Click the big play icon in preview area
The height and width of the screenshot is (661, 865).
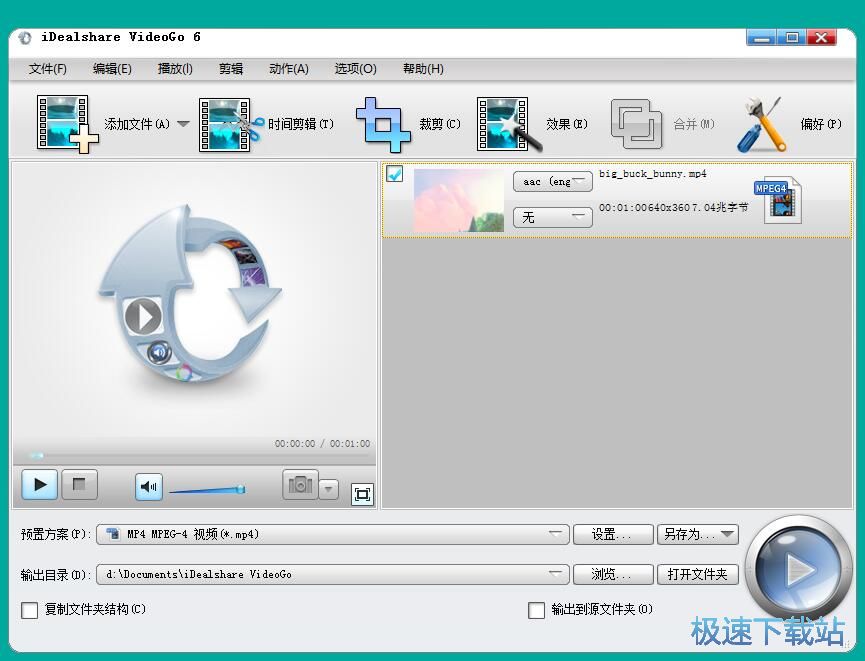[x=143, y=317]
